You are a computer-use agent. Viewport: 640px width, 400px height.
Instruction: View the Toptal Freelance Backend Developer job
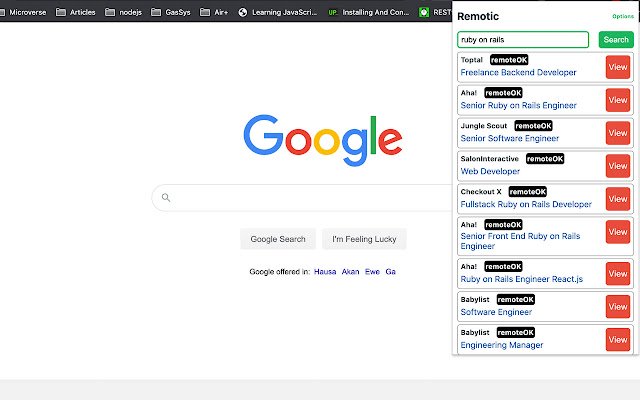618,67
